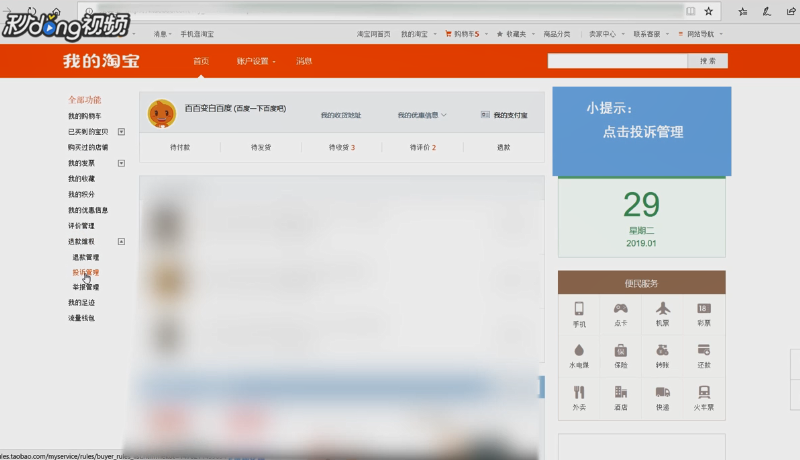The width and height of the screenshot is (800, 460).
Task: Click 手机逛淘宝 in the top bar
Action: [x=197, y=34]
